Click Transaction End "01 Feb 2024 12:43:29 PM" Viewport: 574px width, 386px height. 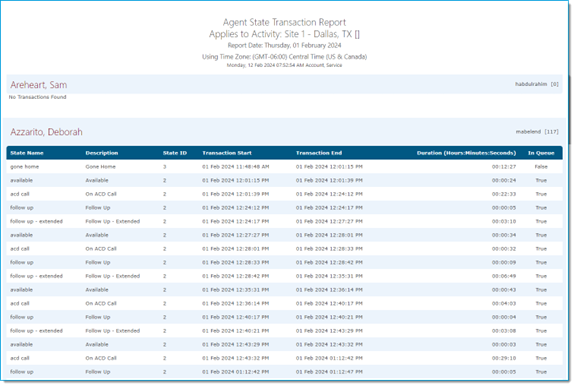click(329, 331)
